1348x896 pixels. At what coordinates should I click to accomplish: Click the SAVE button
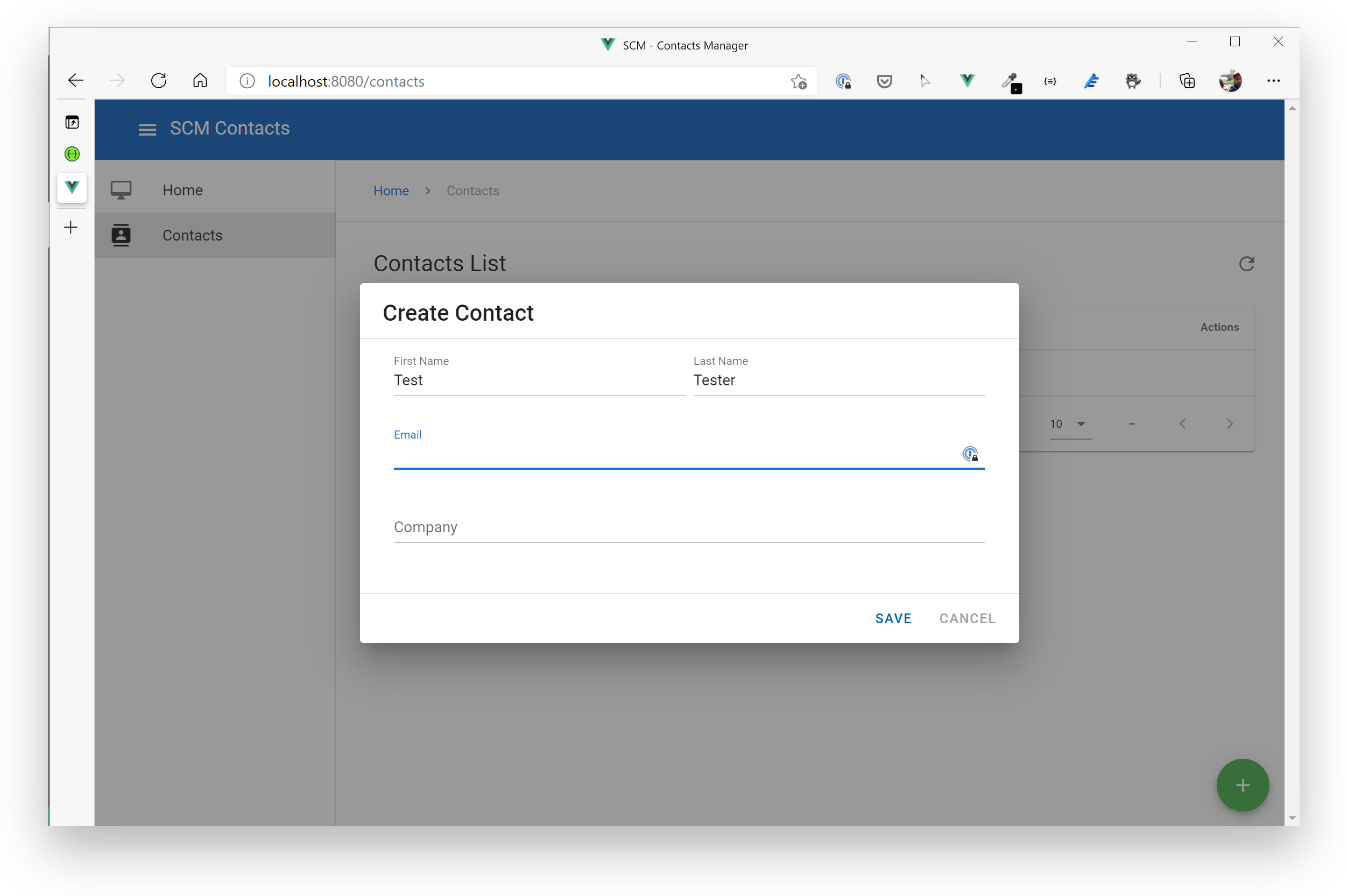[x=893, y=618]
